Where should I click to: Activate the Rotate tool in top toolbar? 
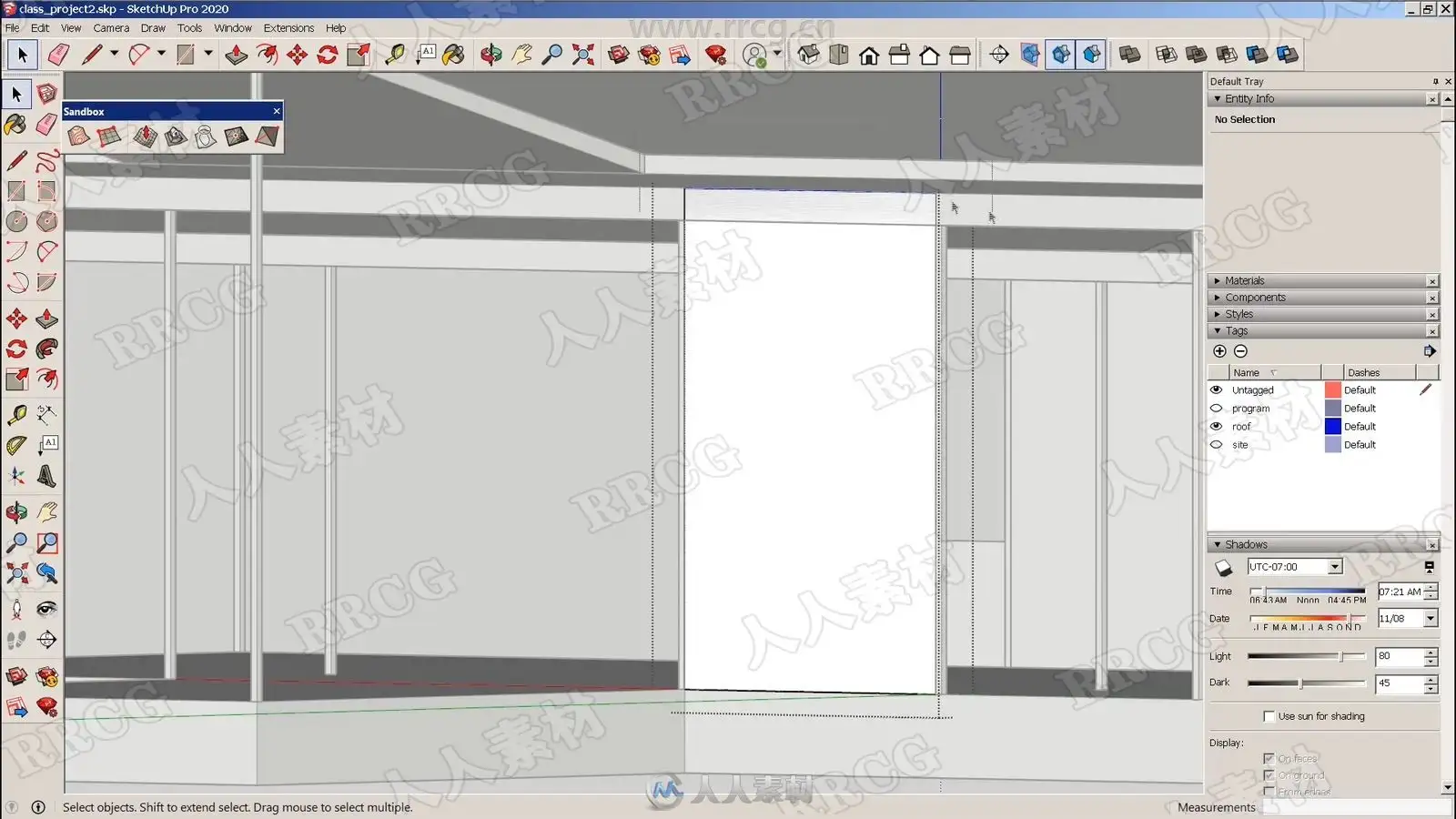[x=328, y=55]
